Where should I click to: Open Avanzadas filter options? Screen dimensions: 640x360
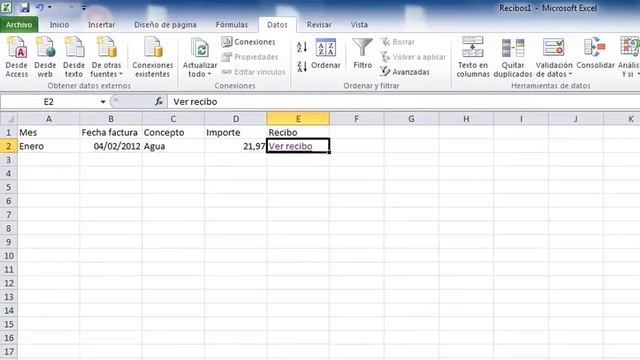404,72
